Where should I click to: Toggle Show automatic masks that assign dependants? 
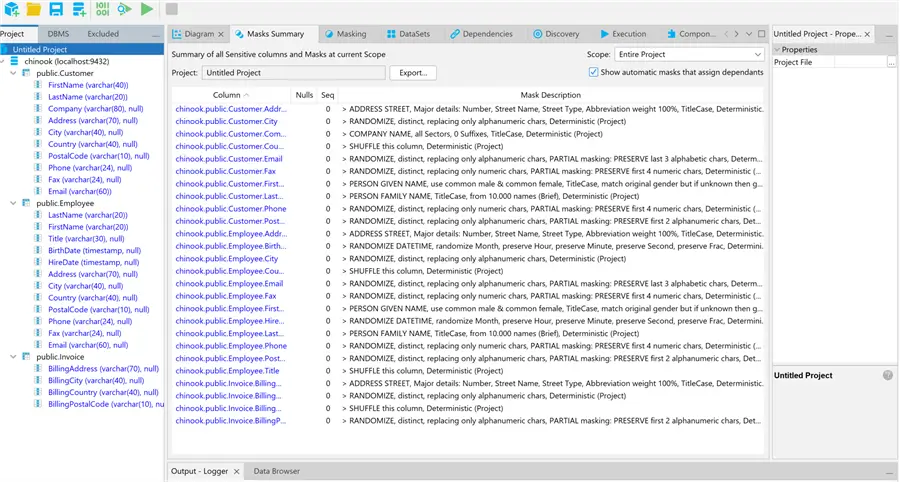click(593, 72)
